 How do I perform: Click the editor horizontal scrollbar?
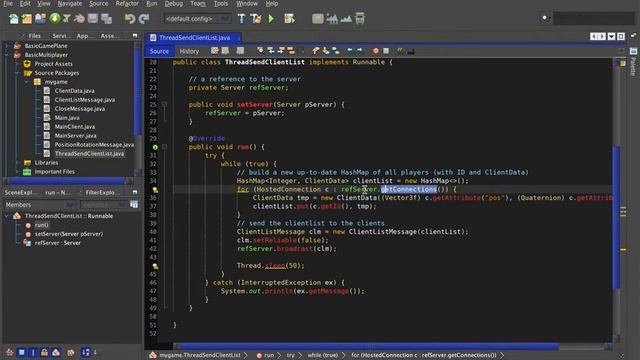(x=369, y=347)
